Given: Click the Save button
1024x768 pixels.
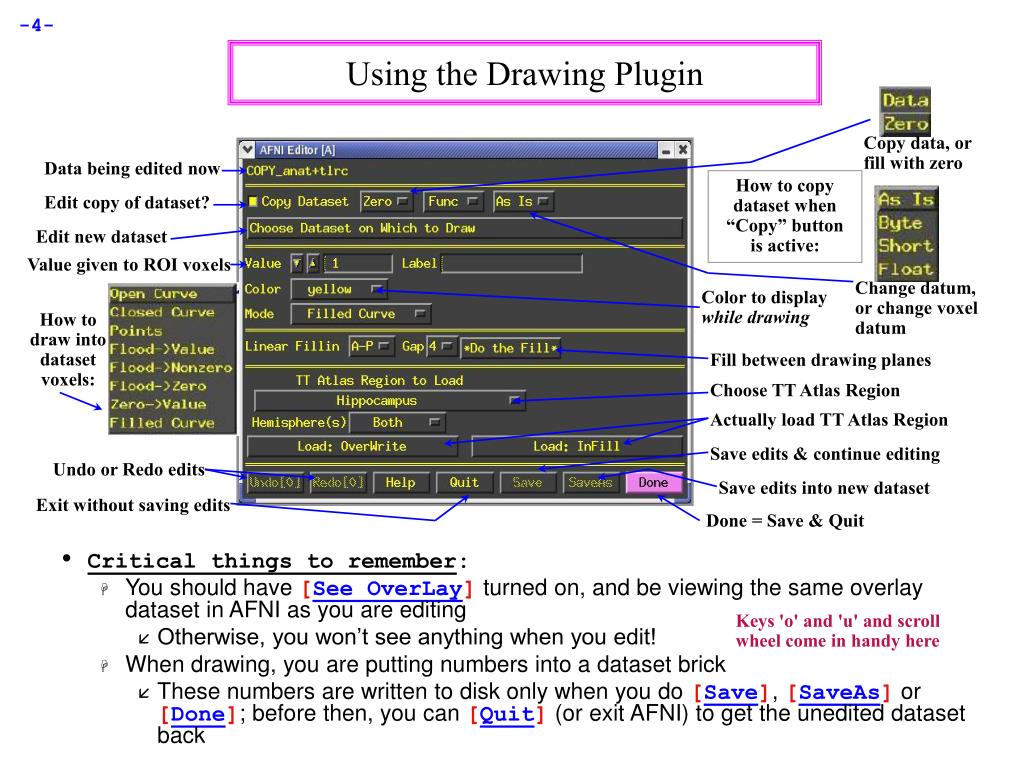Looking at the screenshot, I should coord(527,483).
